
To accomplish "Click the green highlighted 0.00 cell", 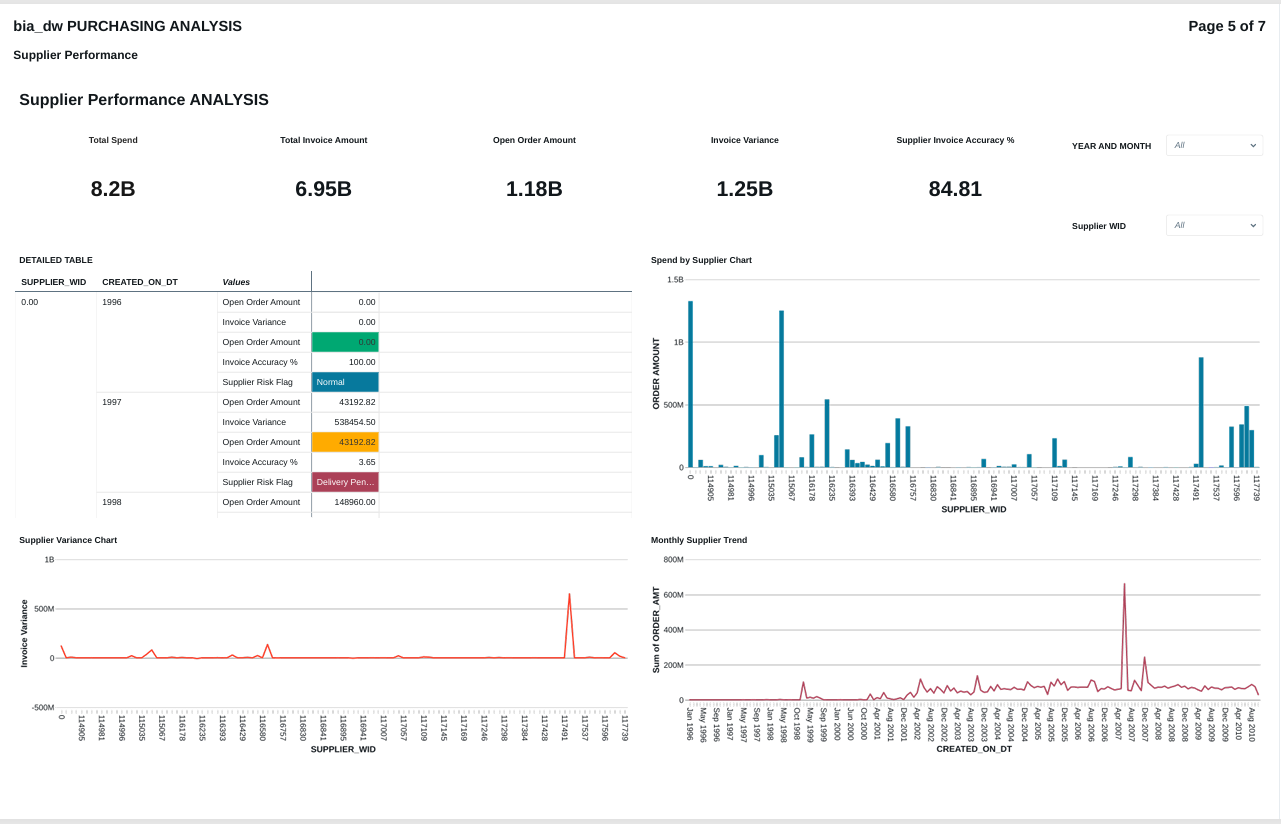I will tap(345, 342).
